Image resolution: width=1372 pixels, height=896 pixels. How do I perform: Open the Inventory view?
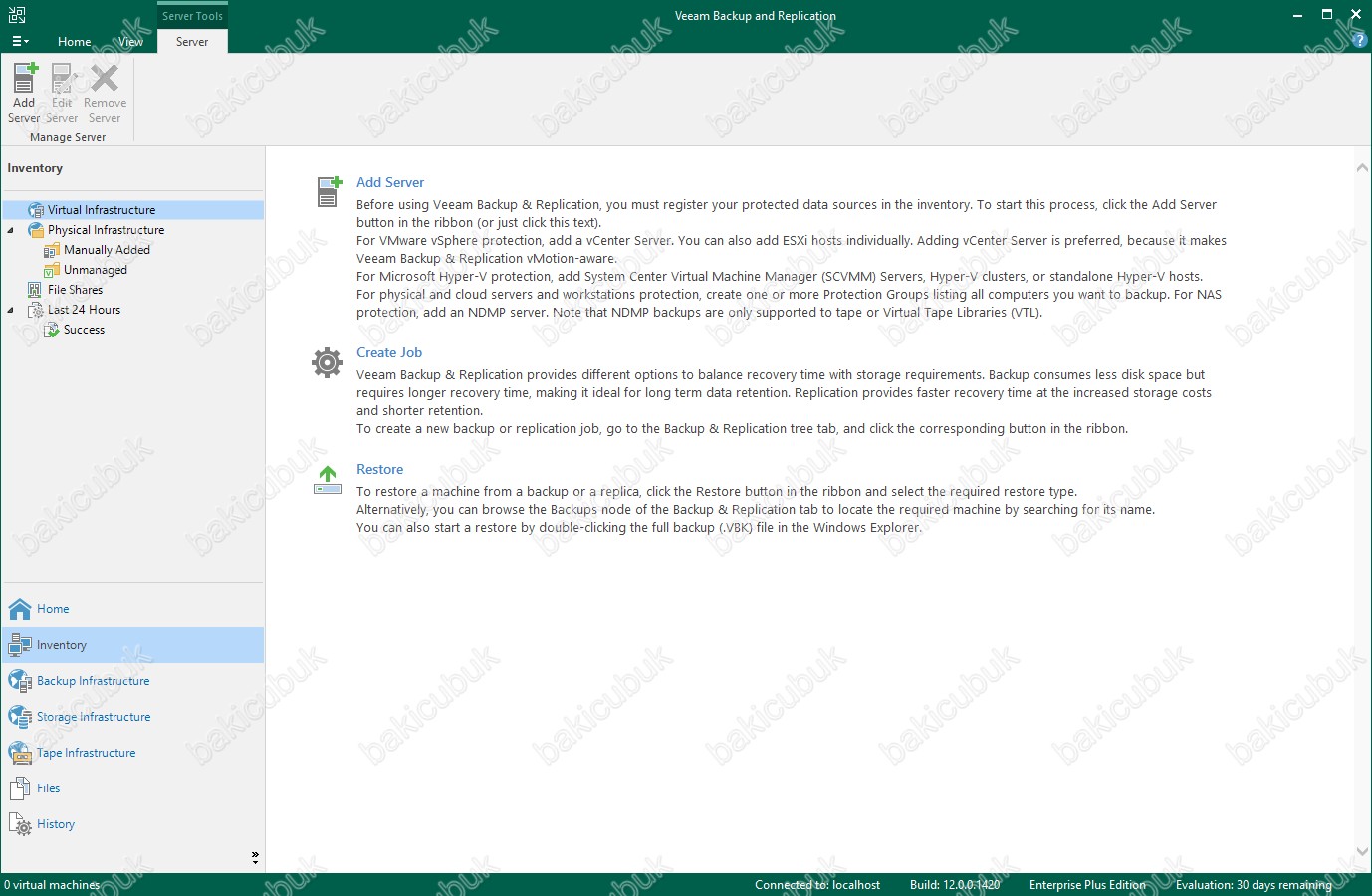(x=133, y=645)
